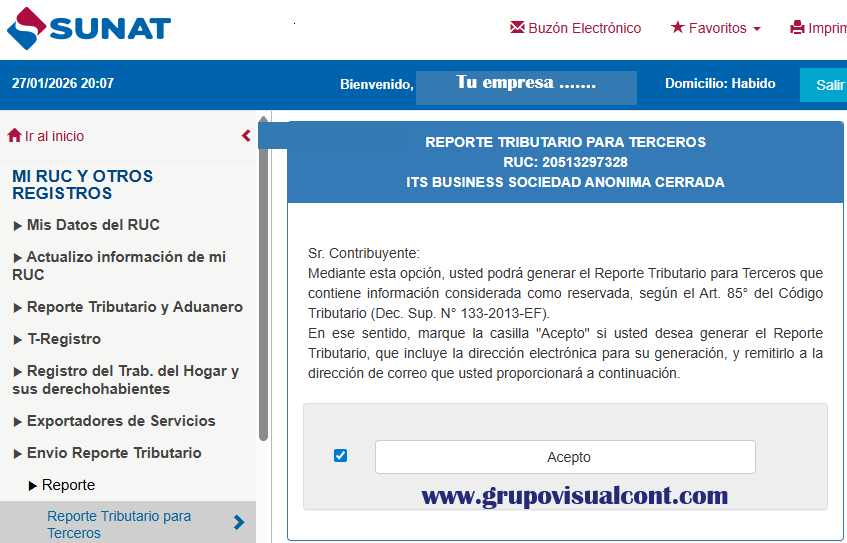Open Reporte Tributario para Terceros item
Image resolution: width=847 pixels, height=543 pixels.
[x=119, y=524]
